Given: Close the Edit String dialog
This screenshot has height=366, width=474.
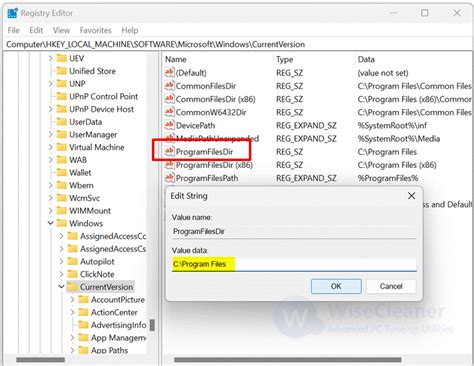Looking at the screenshot, I should 412,196.
